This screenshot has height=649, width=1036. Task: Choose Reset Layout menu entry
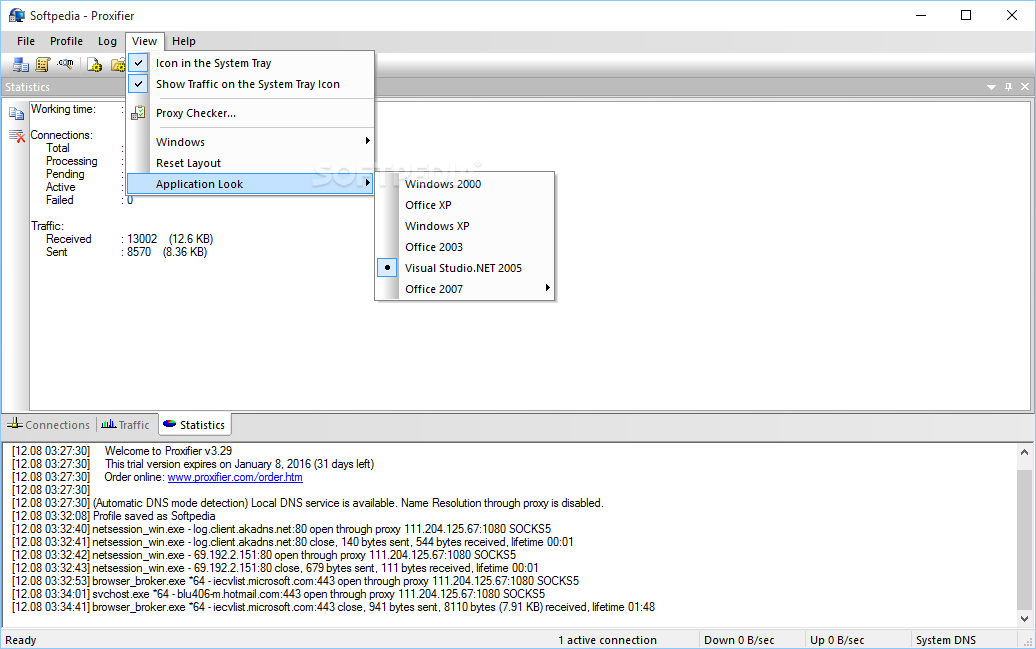point(250,163)
